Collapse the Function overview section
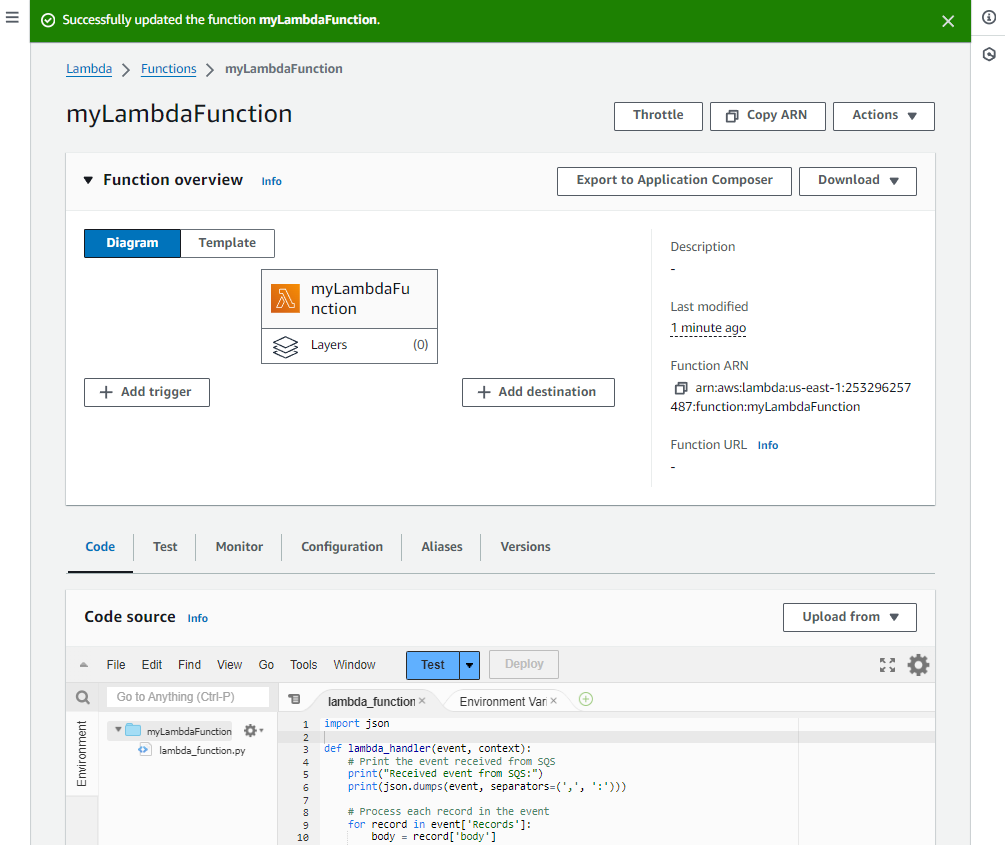 tap(88, 181)
